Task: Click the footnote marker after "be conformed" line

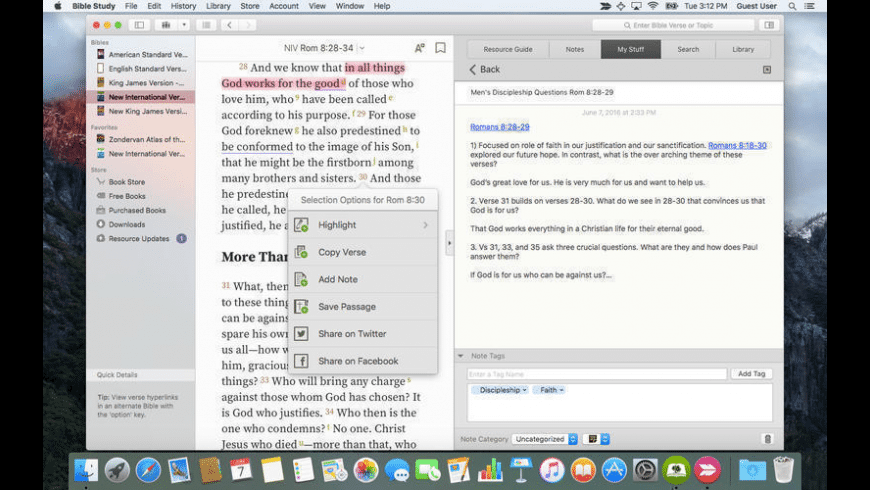Action: (x=417, y=144)
